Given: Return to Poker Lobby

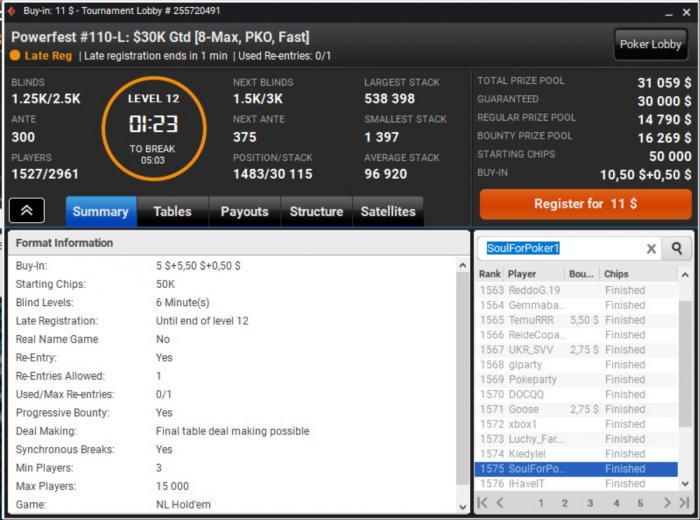Looking at the screenshot, I should pos(650,44).
